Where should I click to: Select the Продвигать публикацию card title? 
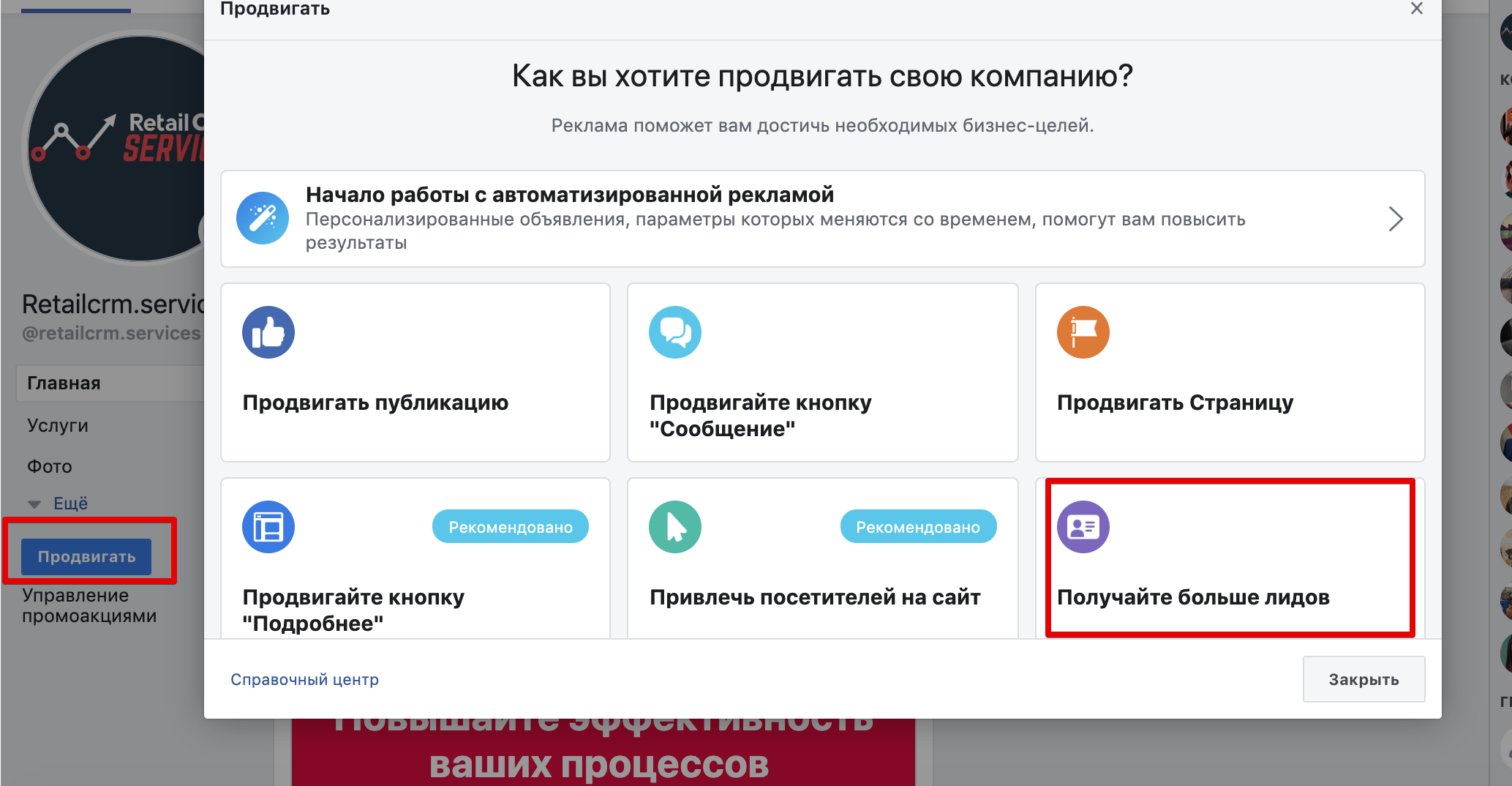[x=376, y=403]
